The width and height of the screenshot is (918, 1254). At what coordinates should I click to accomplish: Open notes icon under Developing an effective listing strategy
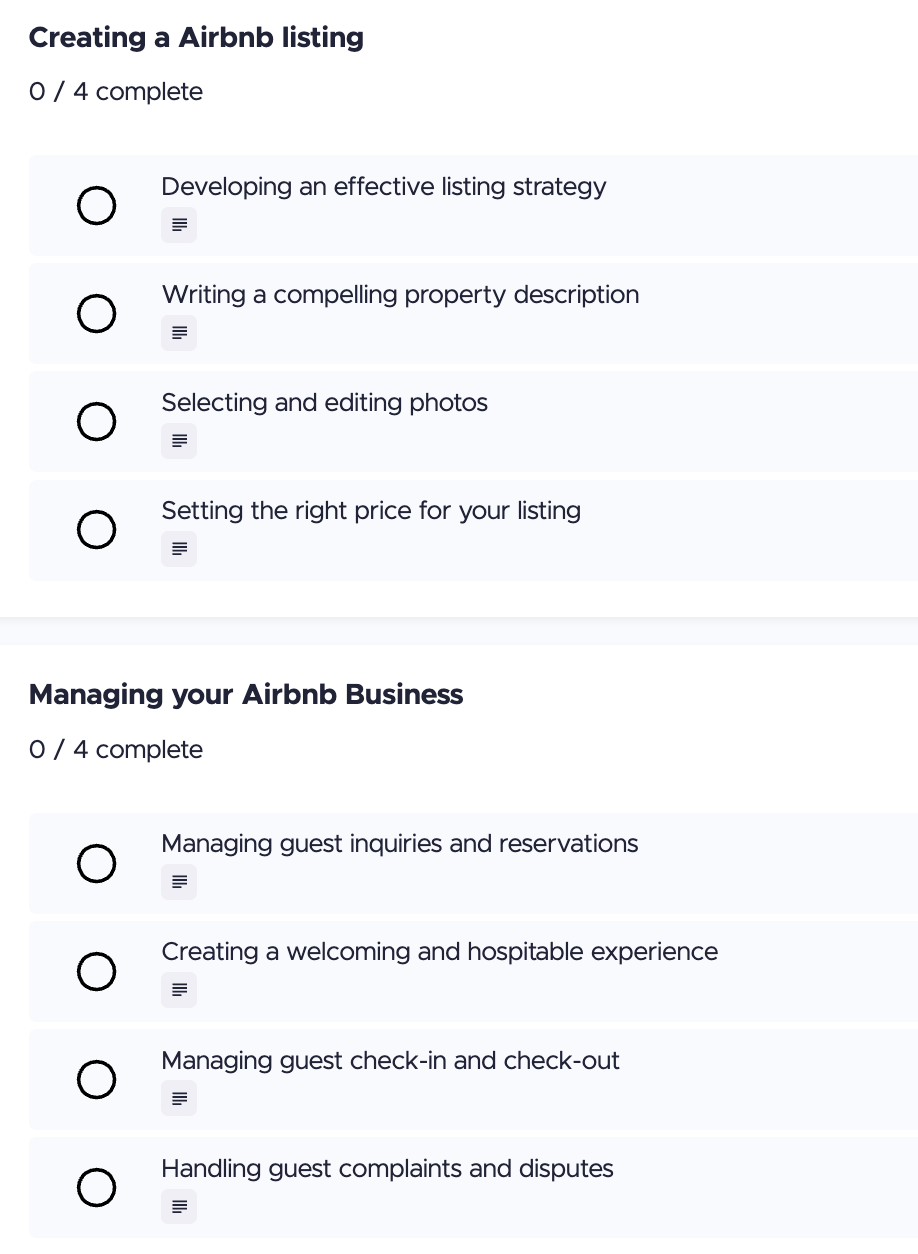[x=179, y=225]
